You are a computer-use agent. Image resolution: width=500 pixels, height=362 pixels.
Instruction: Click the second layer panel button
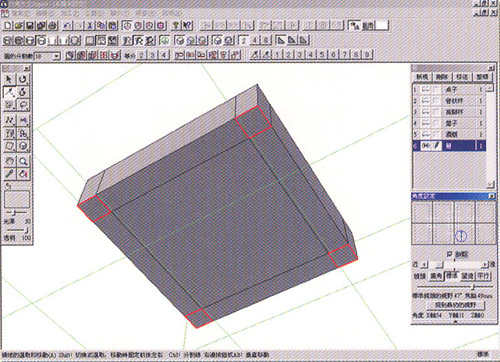[x=442, y=77]
